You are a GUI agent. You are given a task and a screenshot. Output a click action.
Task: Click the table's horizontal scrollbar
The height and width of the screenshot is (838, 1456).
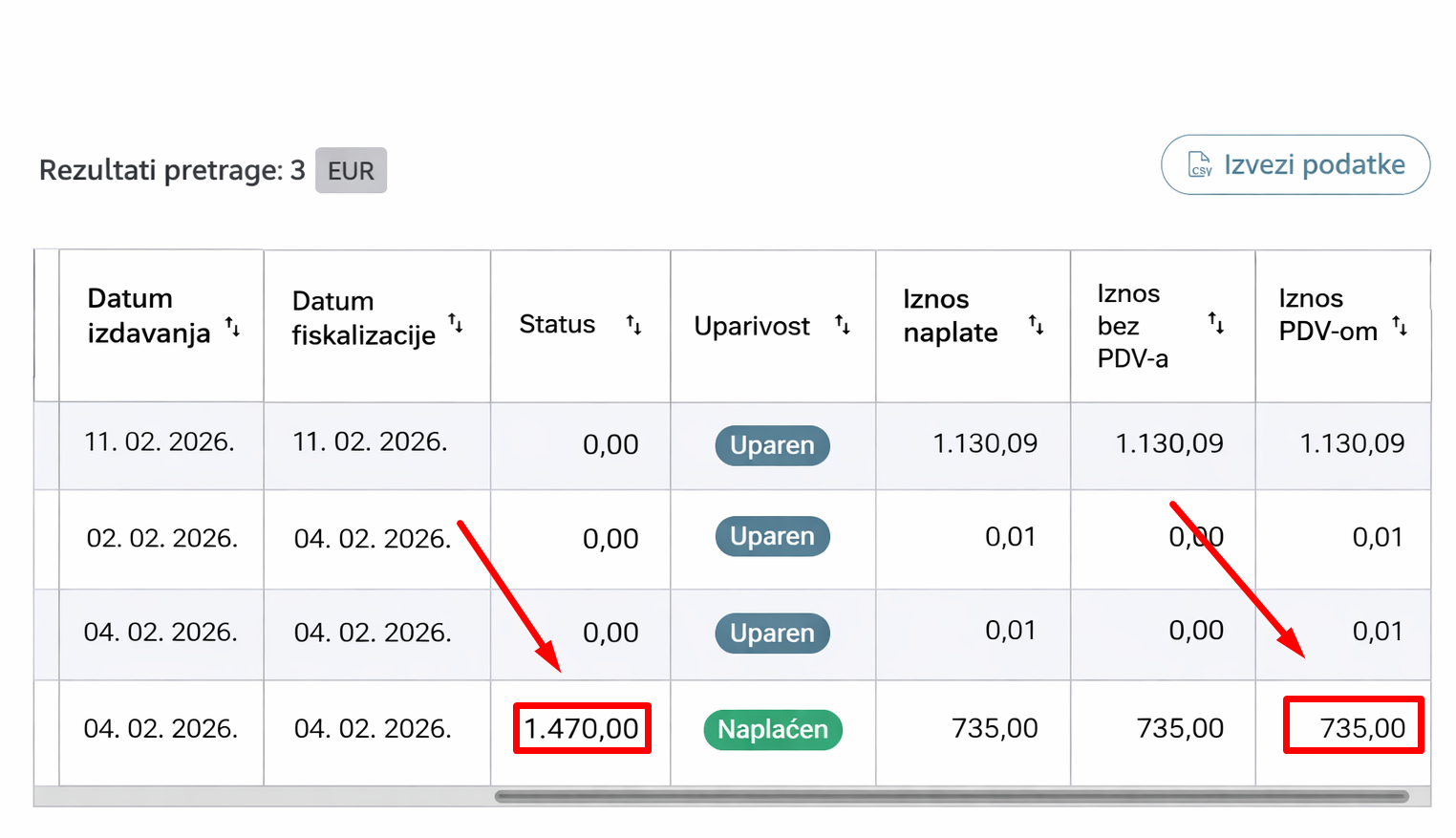(951, 796)
